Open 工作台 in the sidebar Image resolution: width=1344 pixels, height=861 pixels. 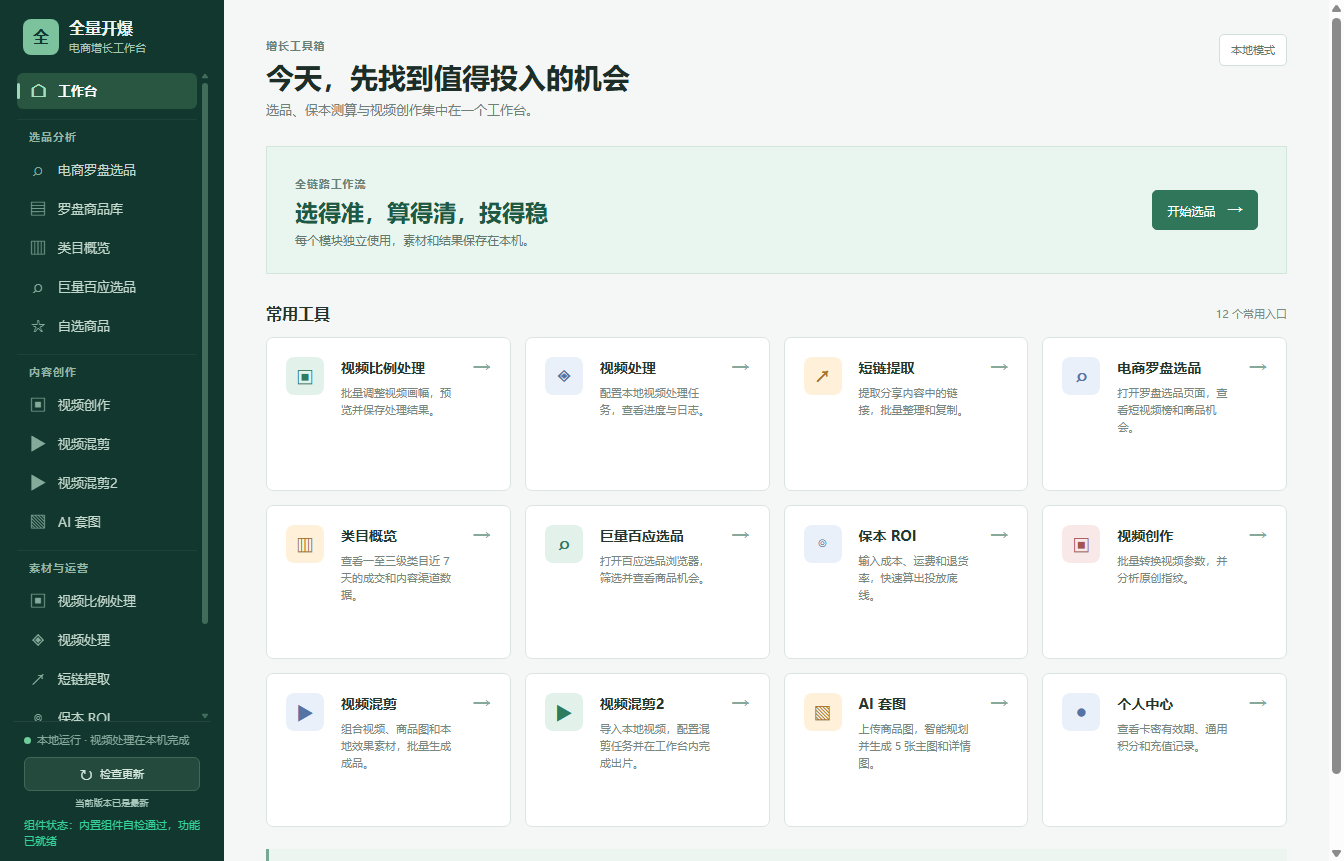click(x=107, y=91)
